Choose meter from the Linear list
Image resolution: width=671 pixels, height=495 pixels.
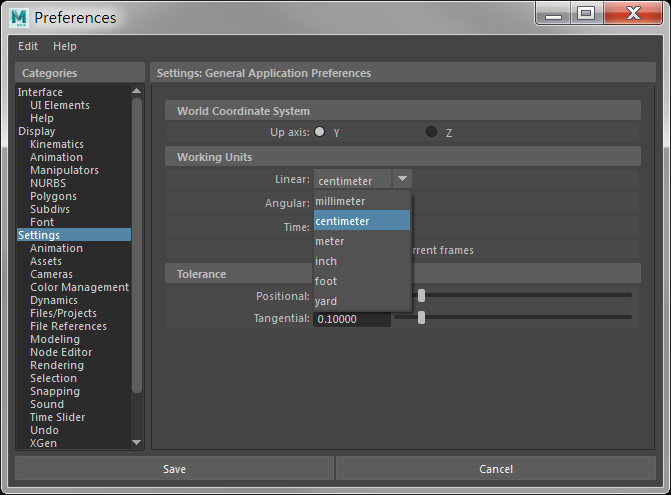(362, 241)
